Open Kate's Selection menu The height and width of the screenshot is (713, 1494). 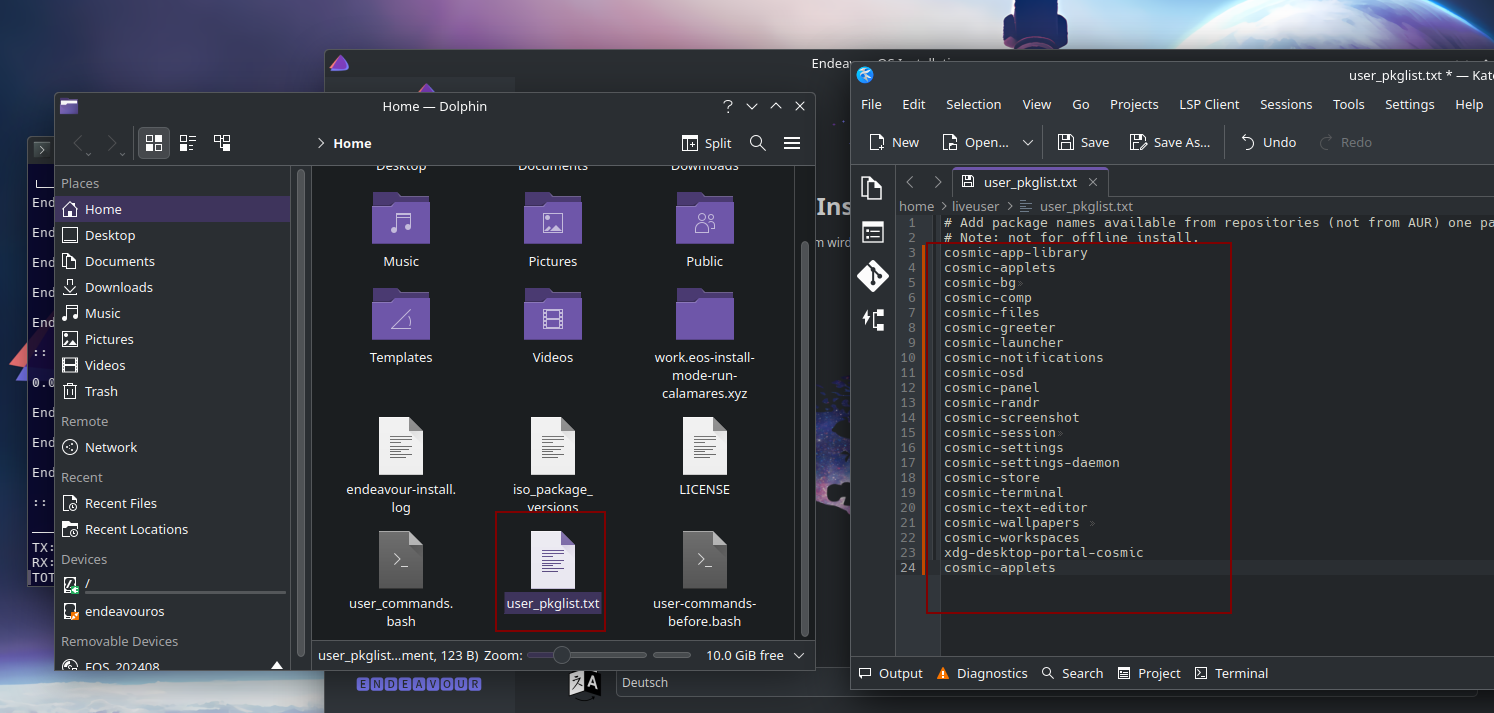click(973, 104)
